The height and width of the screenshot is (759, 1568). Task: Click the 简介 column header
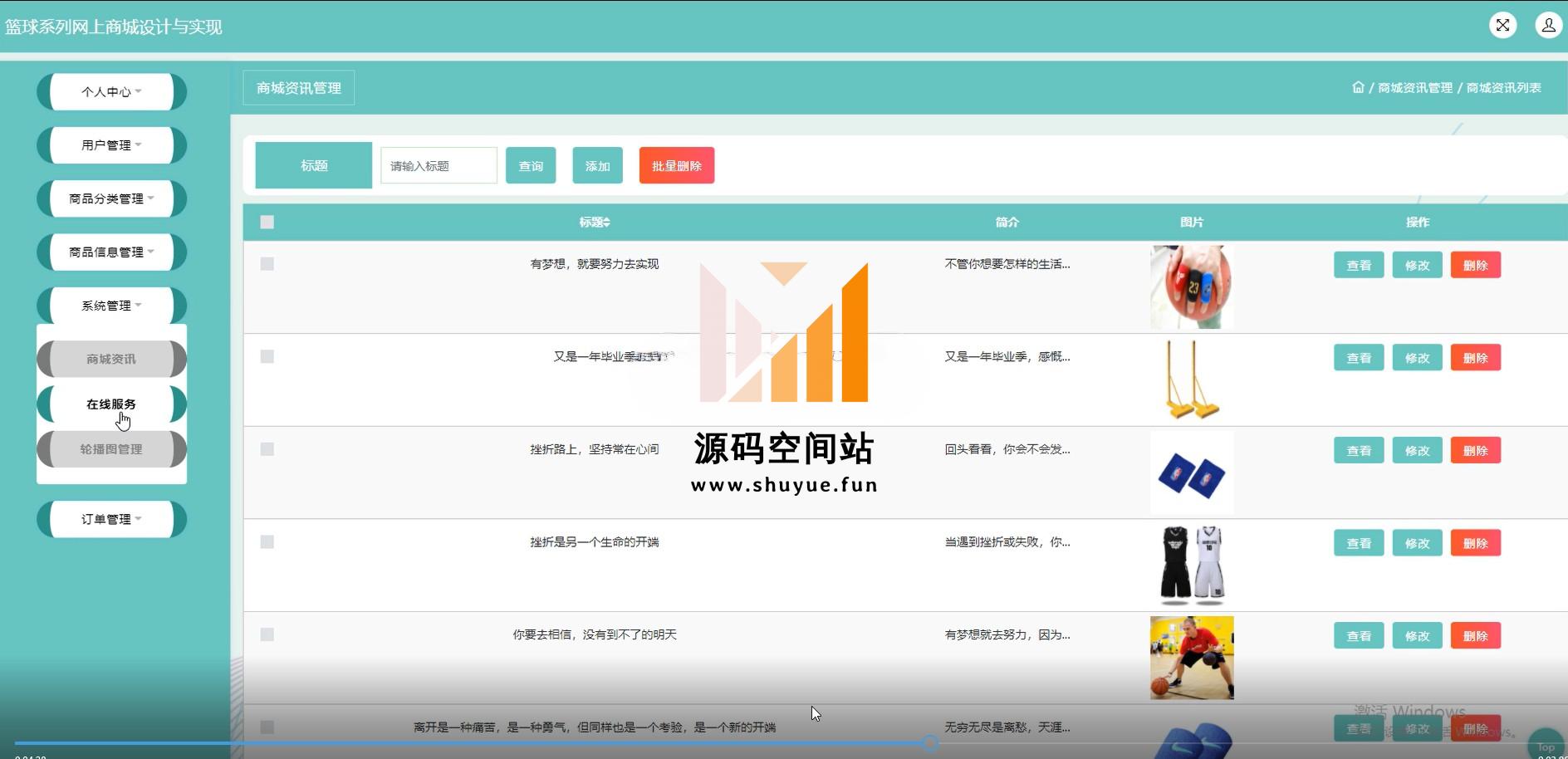[x=1007, y=222]
